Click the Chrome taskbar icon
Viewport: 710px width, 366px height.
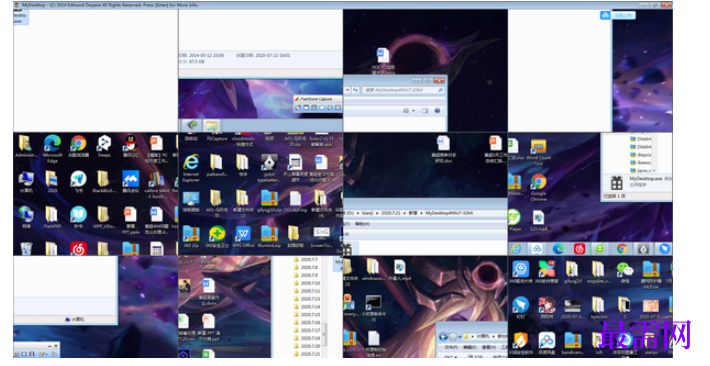622,248
